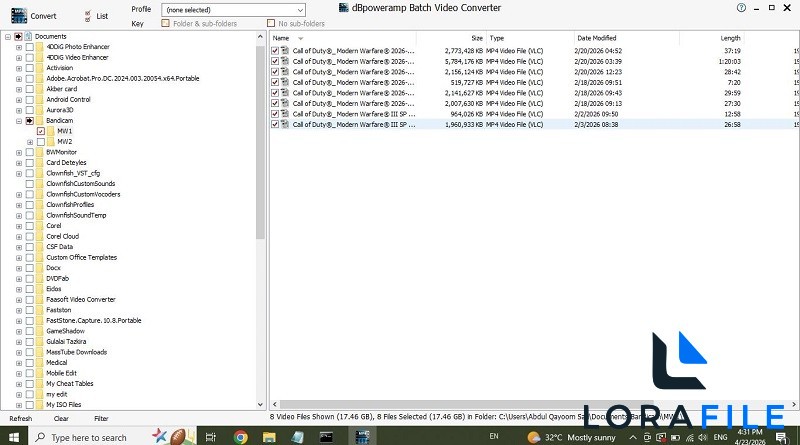Uncheck the 519,727 KB video file
Screen dimensions: 800x445
[x=275, y=82]
